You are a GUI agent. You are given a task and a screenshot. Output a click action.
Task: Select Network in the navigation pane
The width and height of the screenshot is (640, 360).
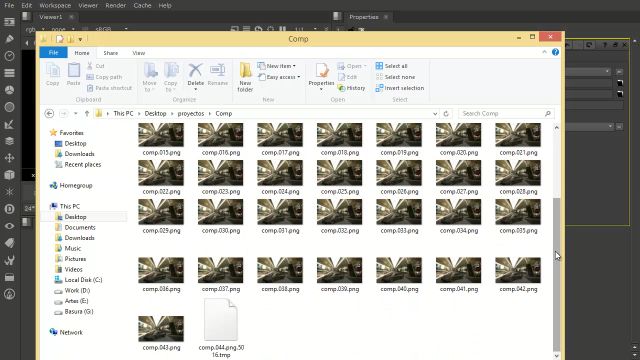click(x=71, y=332)
